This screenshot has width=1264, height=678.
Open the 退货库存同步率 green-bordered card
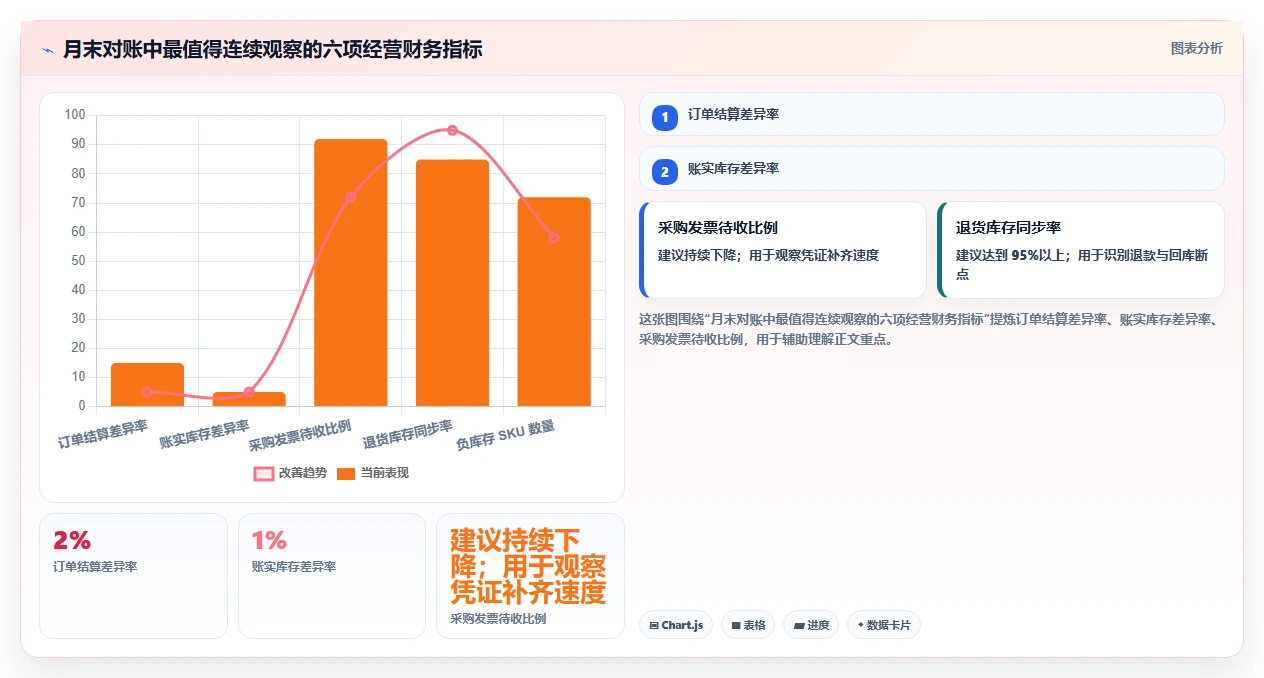[1081, 250]
